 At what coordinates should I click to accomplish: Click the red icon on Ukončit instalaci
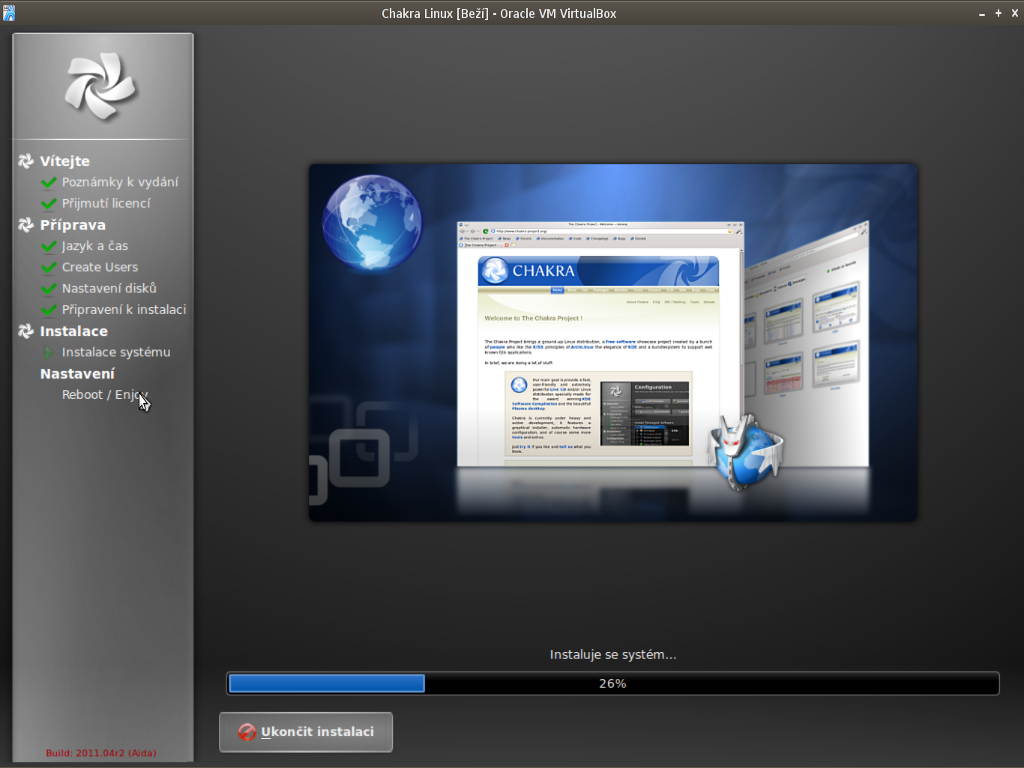247,732
